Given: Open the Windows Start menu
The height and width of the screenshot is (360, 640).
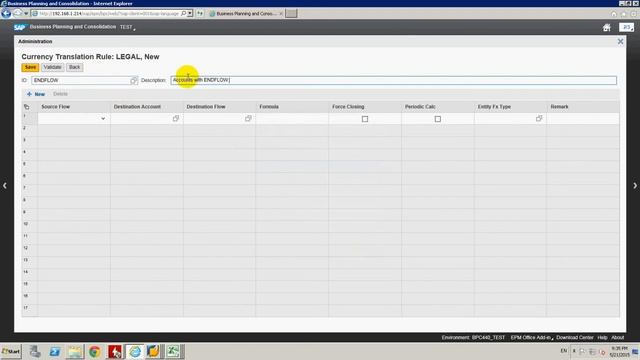Looking at the screenshot, I should [x=11, y=351].
